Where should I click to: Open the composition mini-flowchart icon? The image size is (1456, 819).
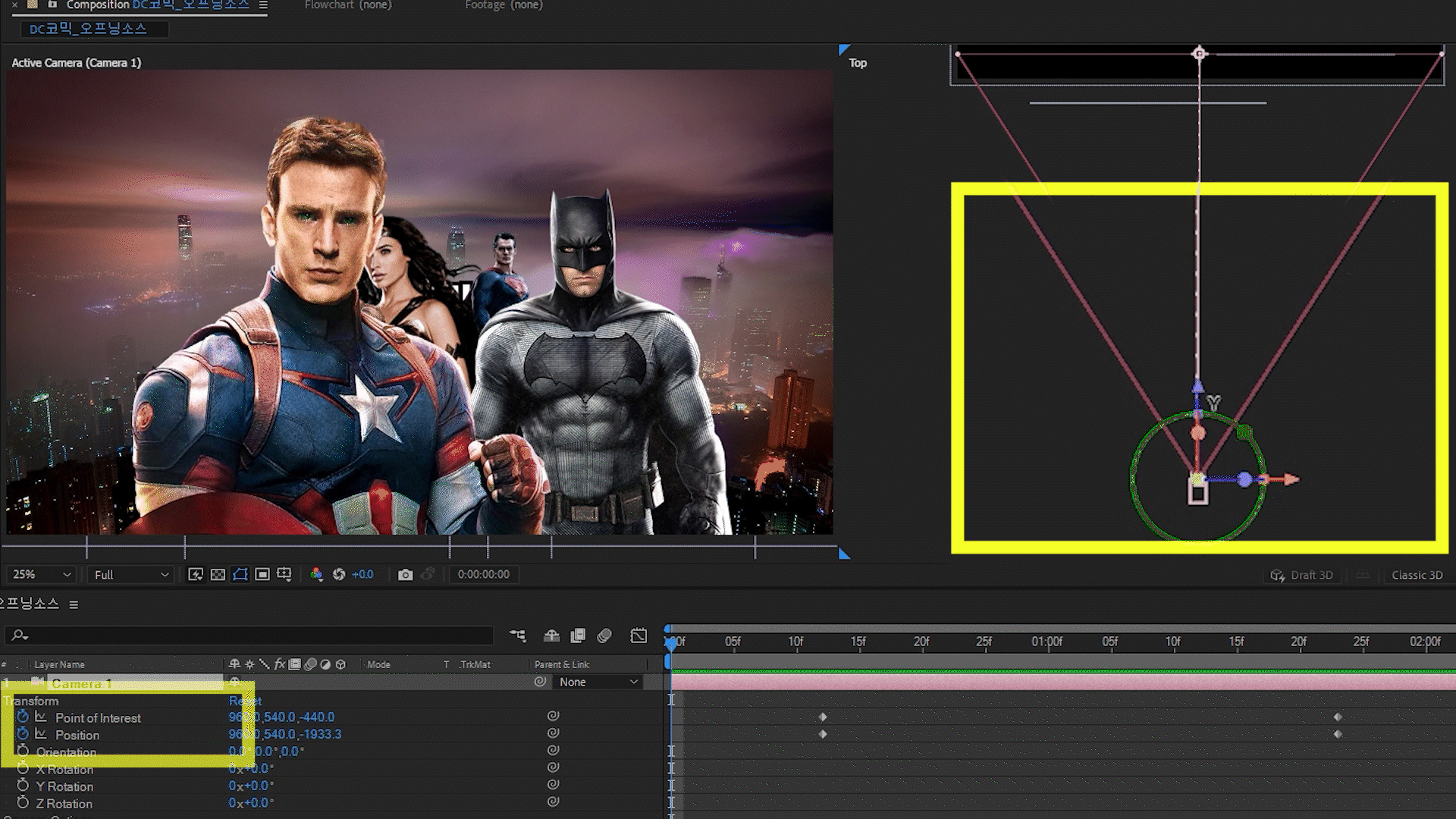click(518, 635)
